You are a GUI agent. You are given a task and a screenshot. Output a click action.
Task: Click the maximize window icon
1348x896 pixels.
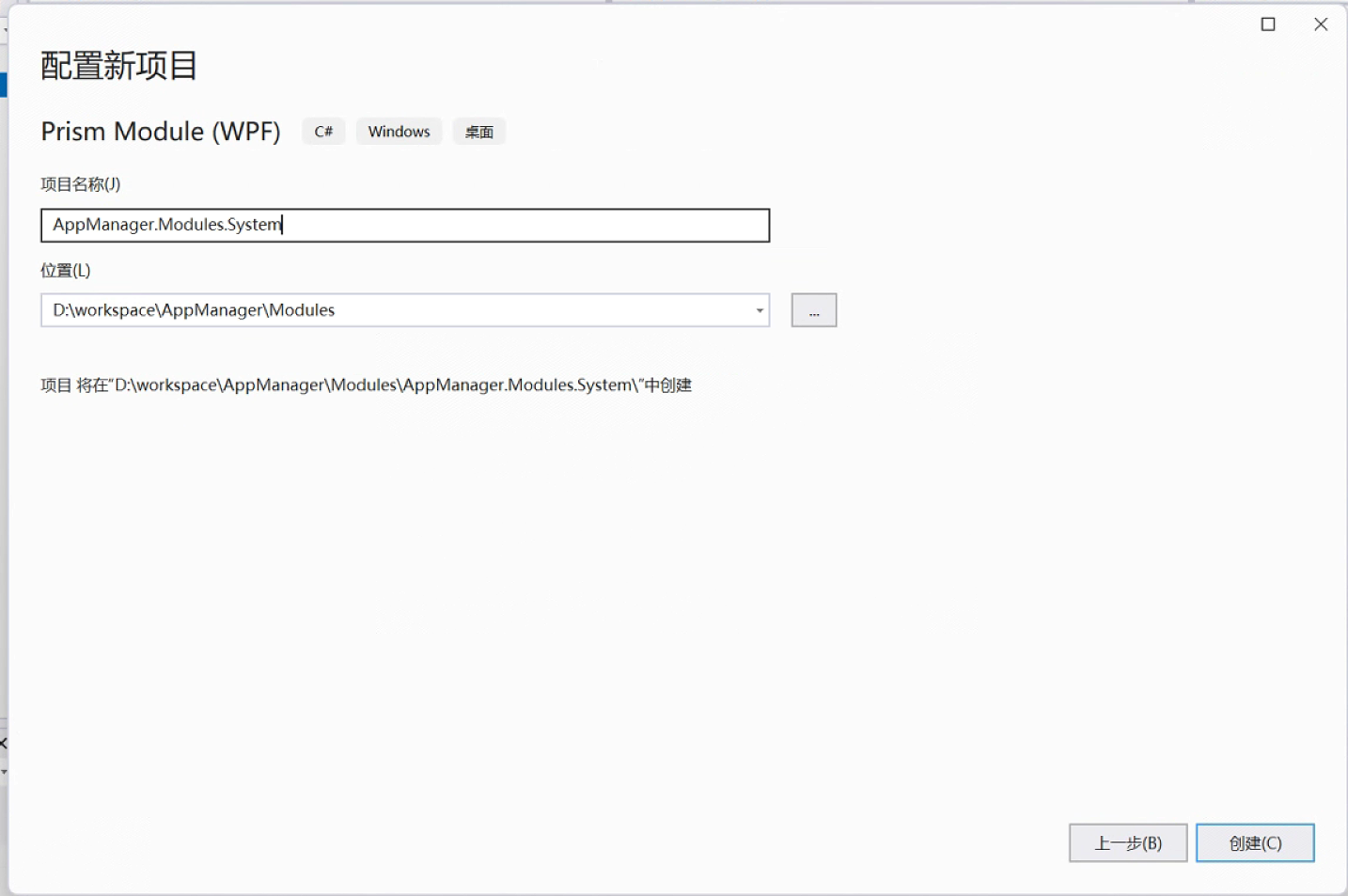[1267, 24]
